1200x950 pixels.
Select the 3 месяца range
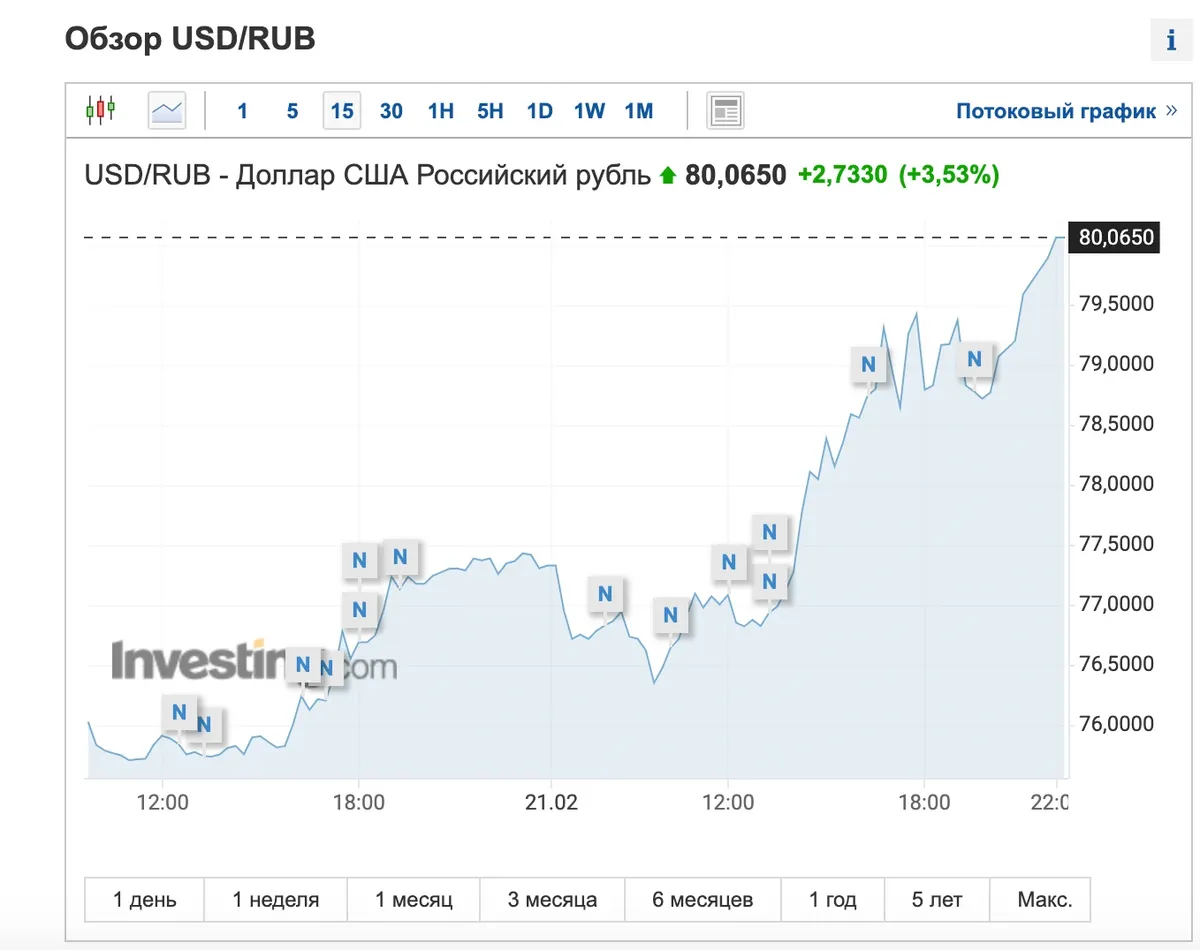[x=552, y=899]
